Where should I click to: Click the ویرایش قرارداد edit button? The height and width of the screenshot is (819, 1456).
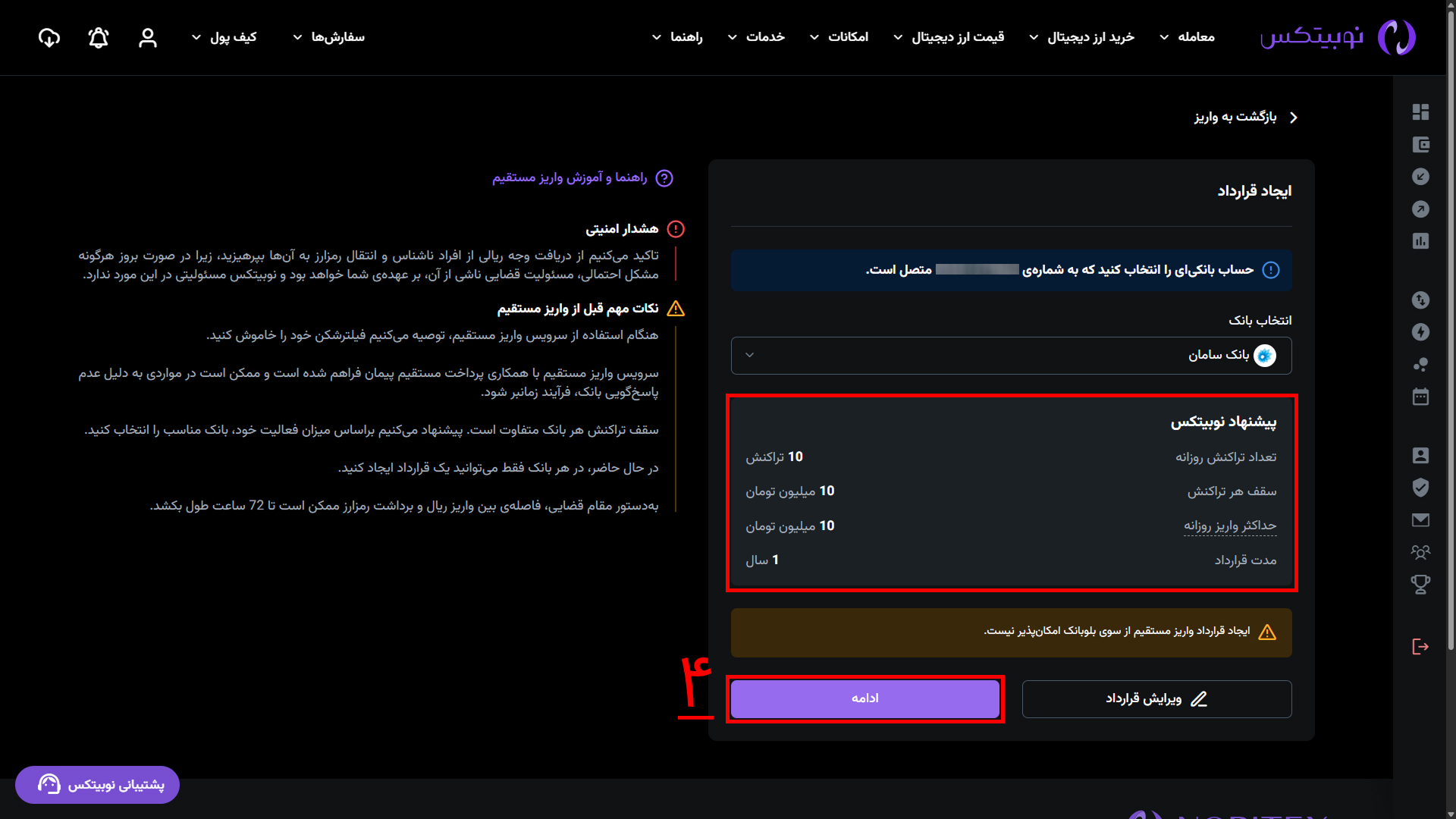(x=1156, y=699)
